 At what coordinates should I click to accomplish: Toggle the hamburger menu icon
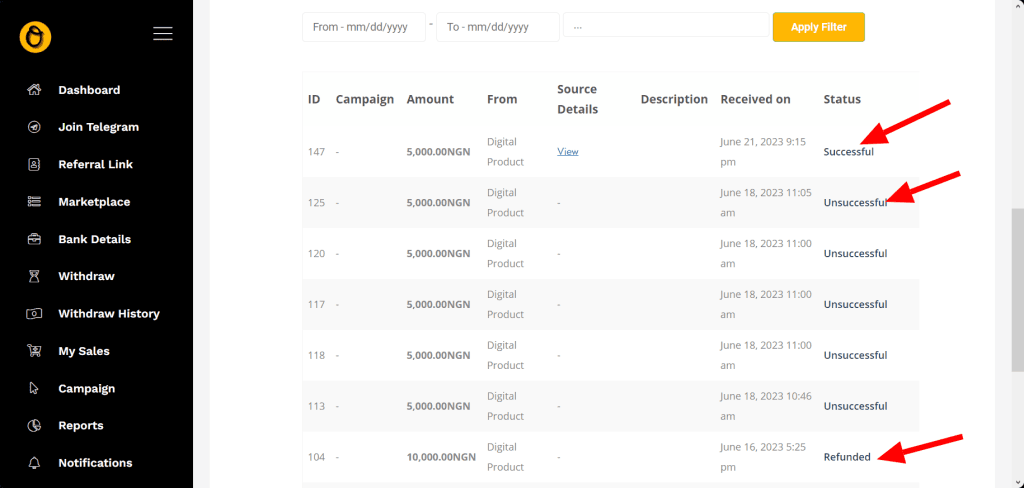click(x=163, y=34)
